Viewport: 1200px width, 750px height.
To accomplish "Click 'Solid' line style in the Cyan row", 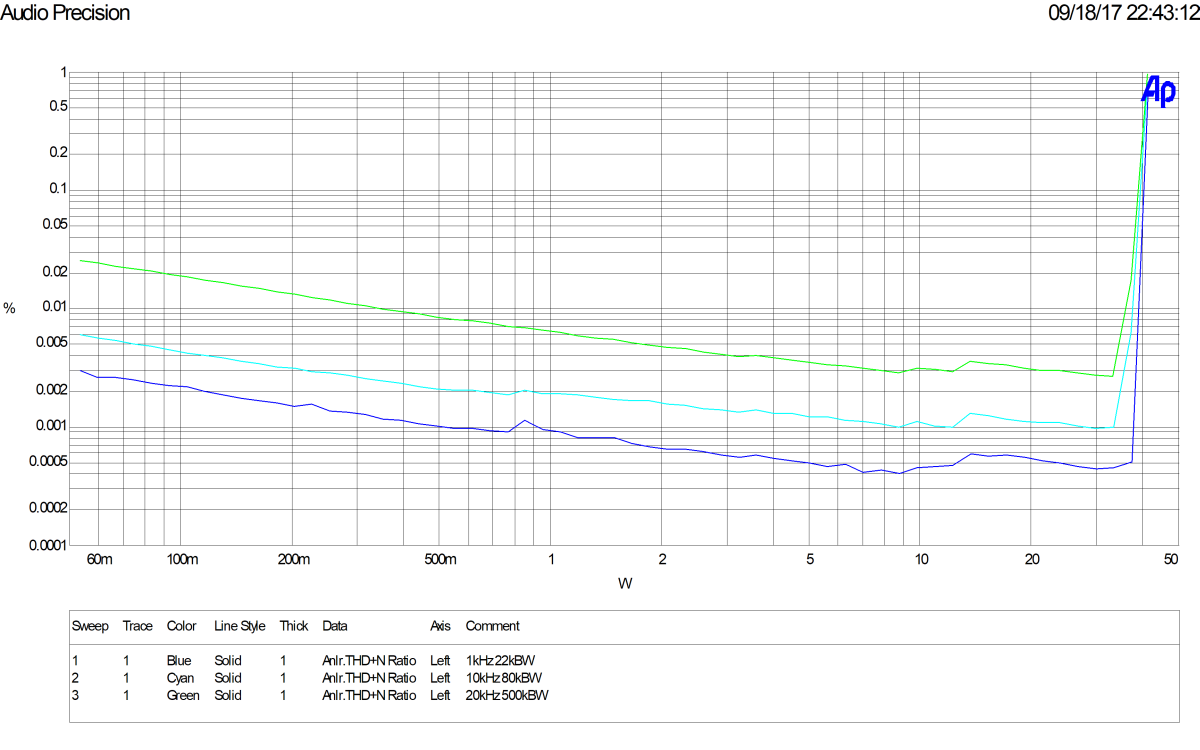I will tap(228, 678).
